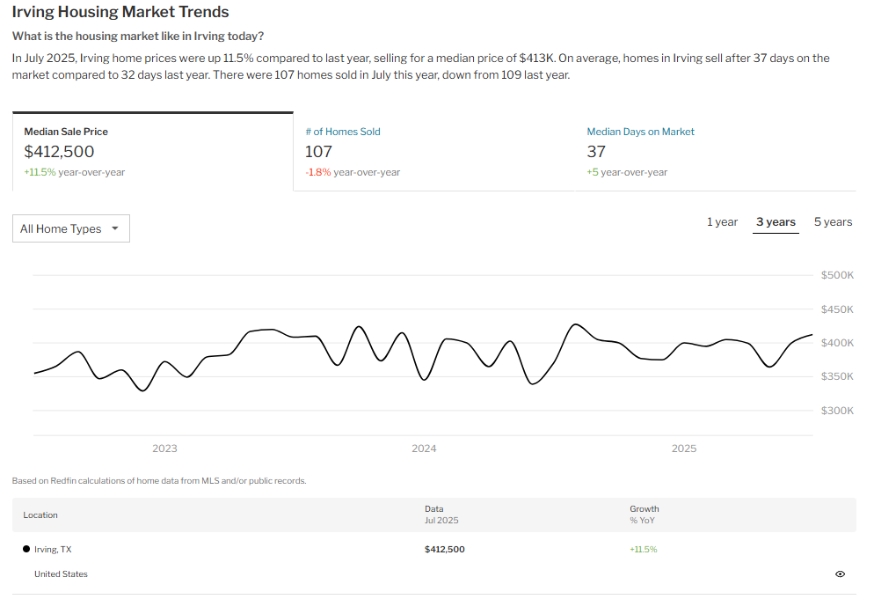Click the $412,500 value in table row

click(445, 549)
